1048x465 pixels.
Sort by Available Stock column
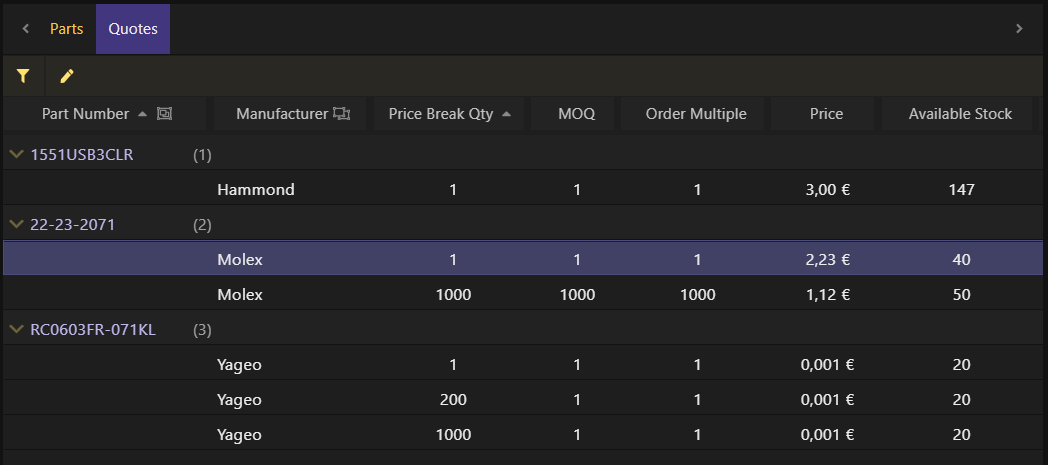pyautogui.click(x=960, y=114)
